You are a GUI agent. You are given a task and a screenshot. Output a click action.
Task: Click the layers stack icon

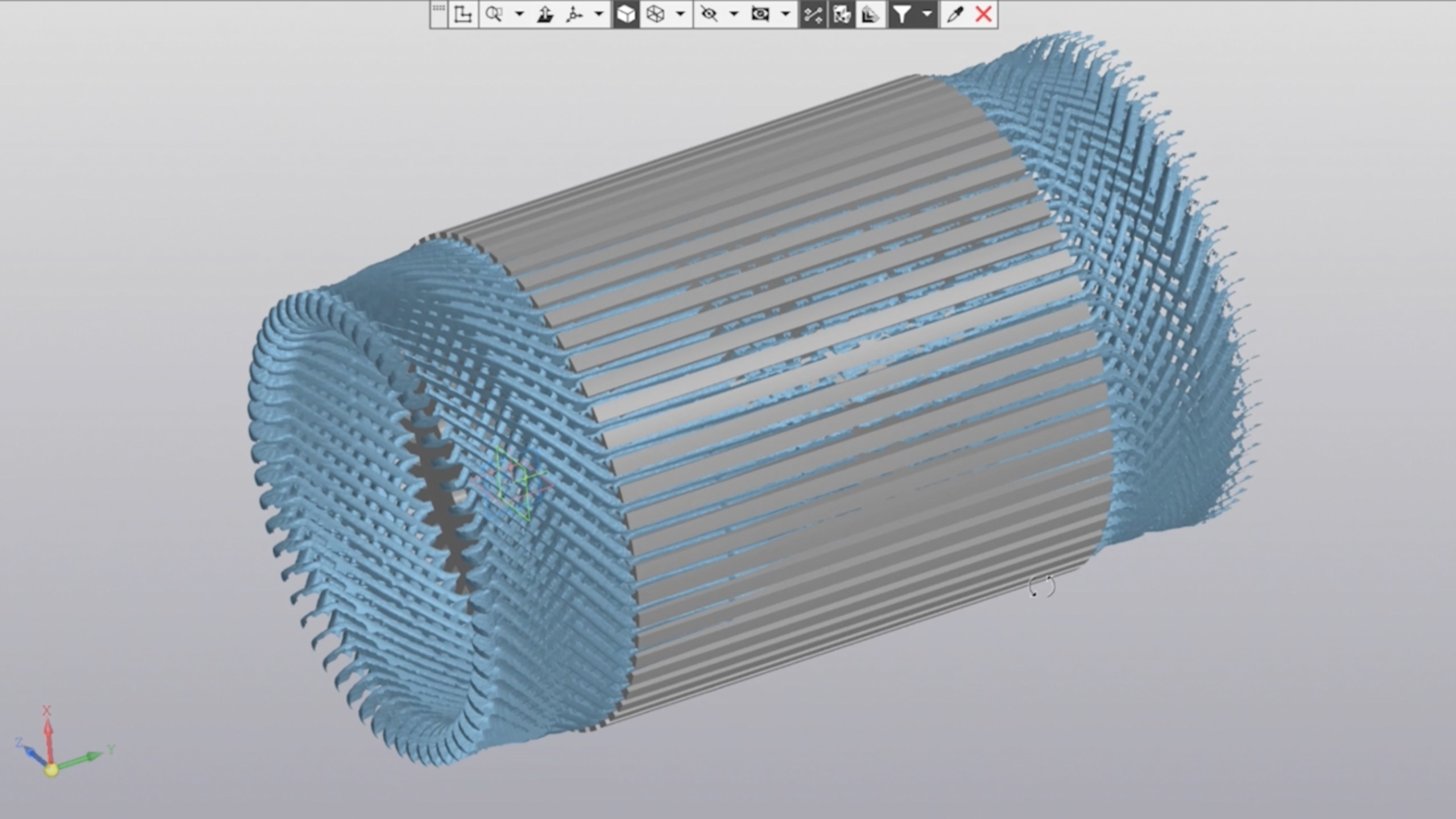coord(870,14)
